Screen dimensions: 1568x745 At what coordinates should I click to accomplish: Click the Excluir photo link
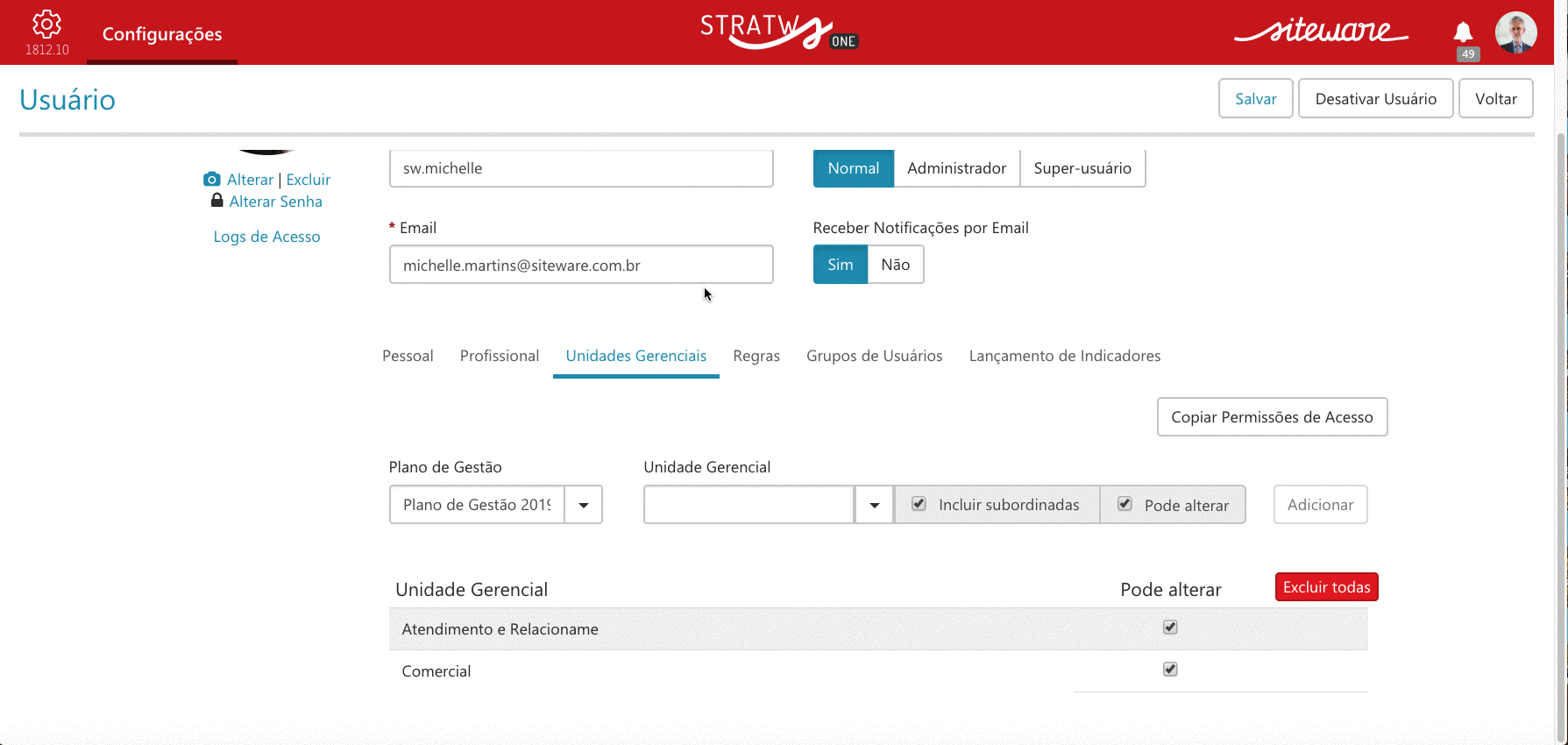pos(309,180)
